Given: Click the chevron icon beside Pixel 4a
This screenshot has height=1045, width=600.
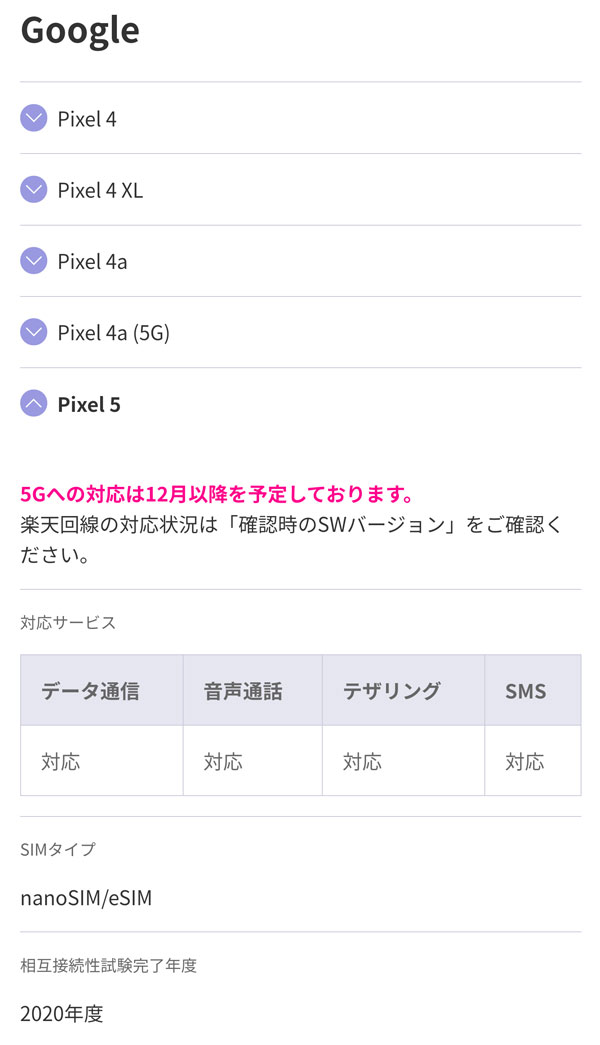Looking at the screenshot, I should pyautogui.click(x=34, y=261).
